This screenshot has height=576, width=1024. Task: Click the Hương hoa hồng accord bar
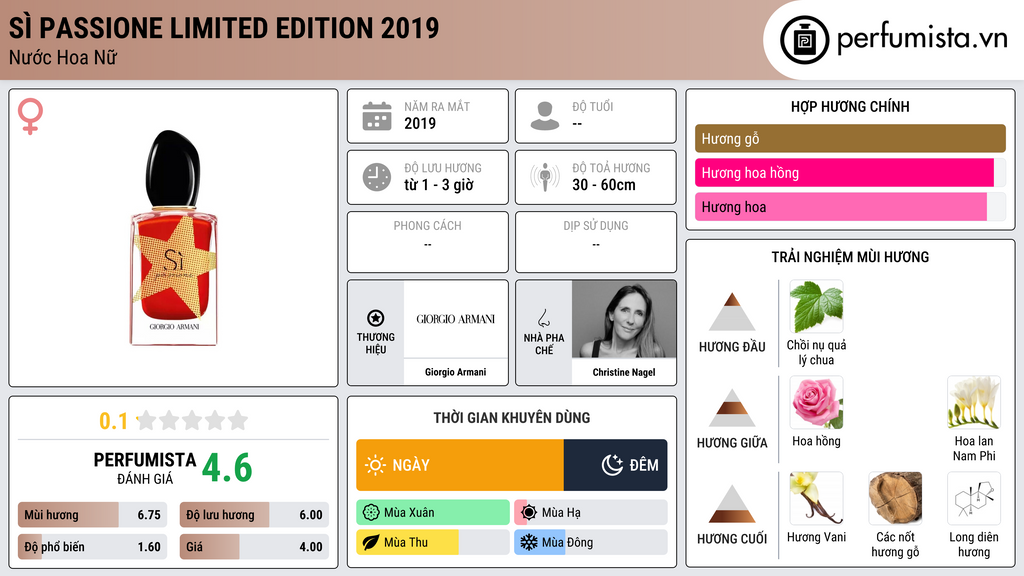click(x=844, y=173)
